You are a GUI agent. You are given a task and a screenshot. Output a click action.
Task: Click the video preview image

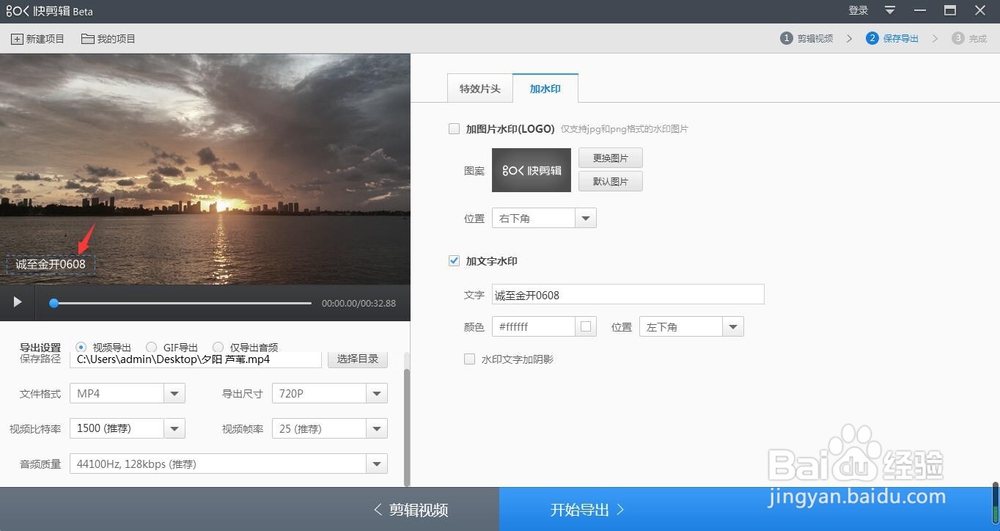[x=205, y=169]
